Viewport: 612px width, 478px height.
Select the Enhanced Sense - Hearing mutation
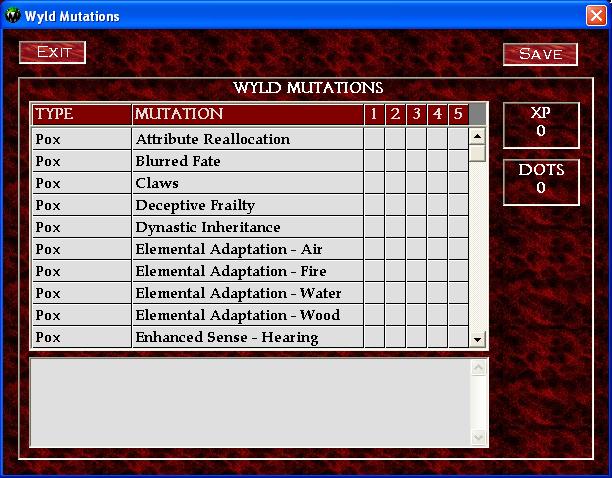pos(226,337)
